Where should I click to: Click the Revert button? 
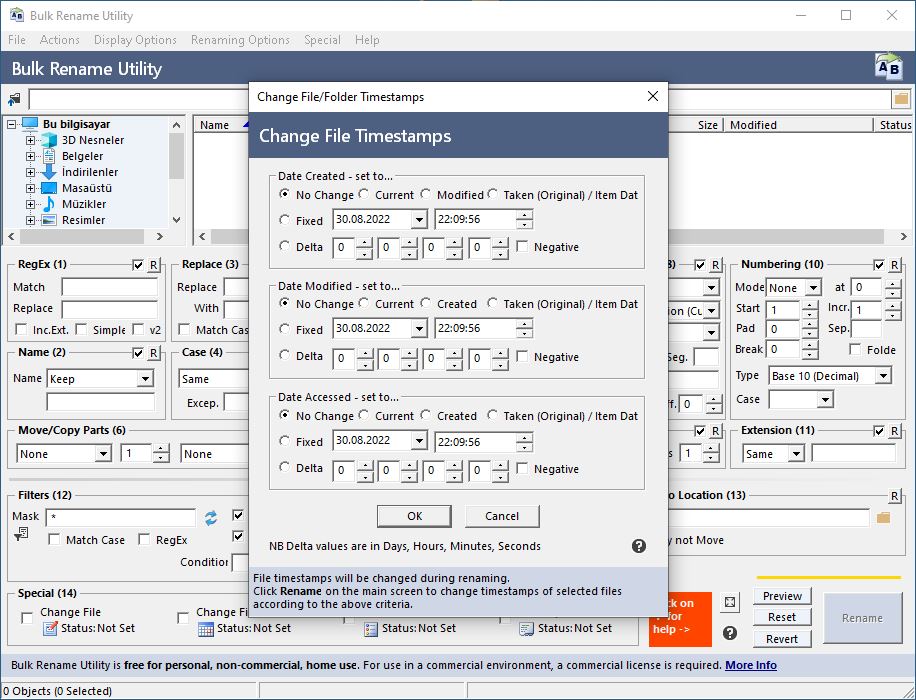click(782, 639)
